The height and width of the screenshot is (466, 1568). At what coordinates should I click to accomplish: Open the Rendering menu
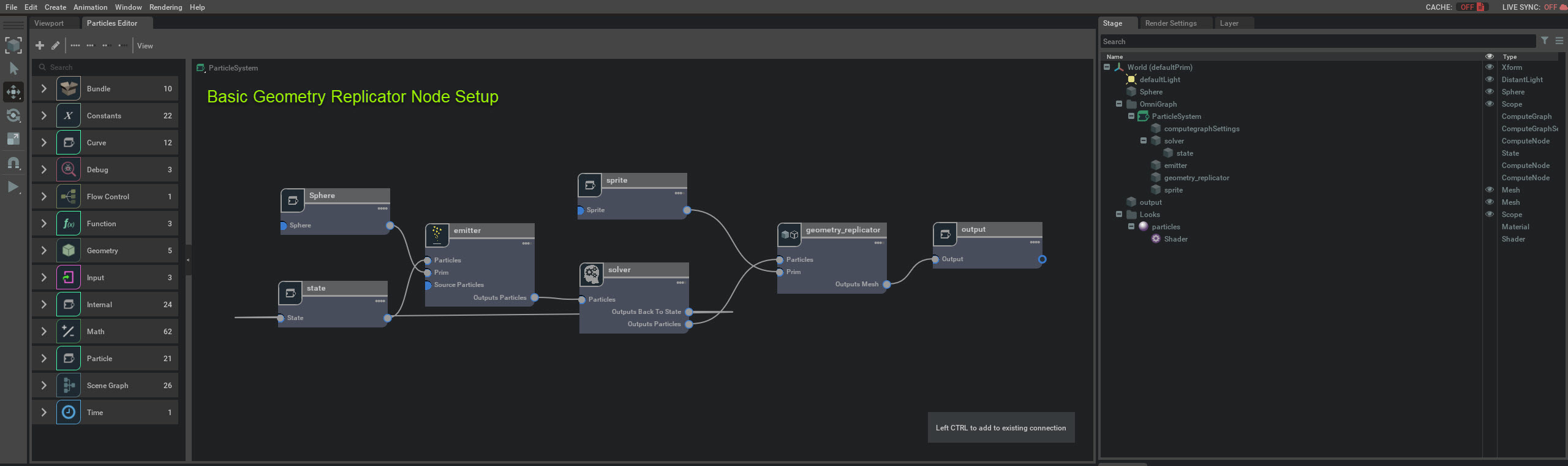[165, 7]
